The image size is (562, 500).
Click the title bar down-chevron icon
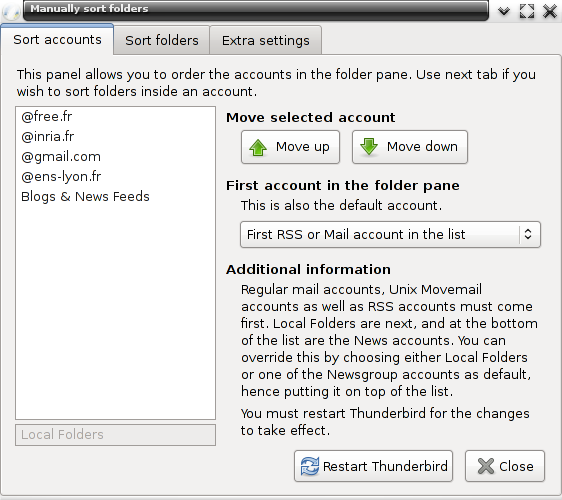tap(504, 11)
